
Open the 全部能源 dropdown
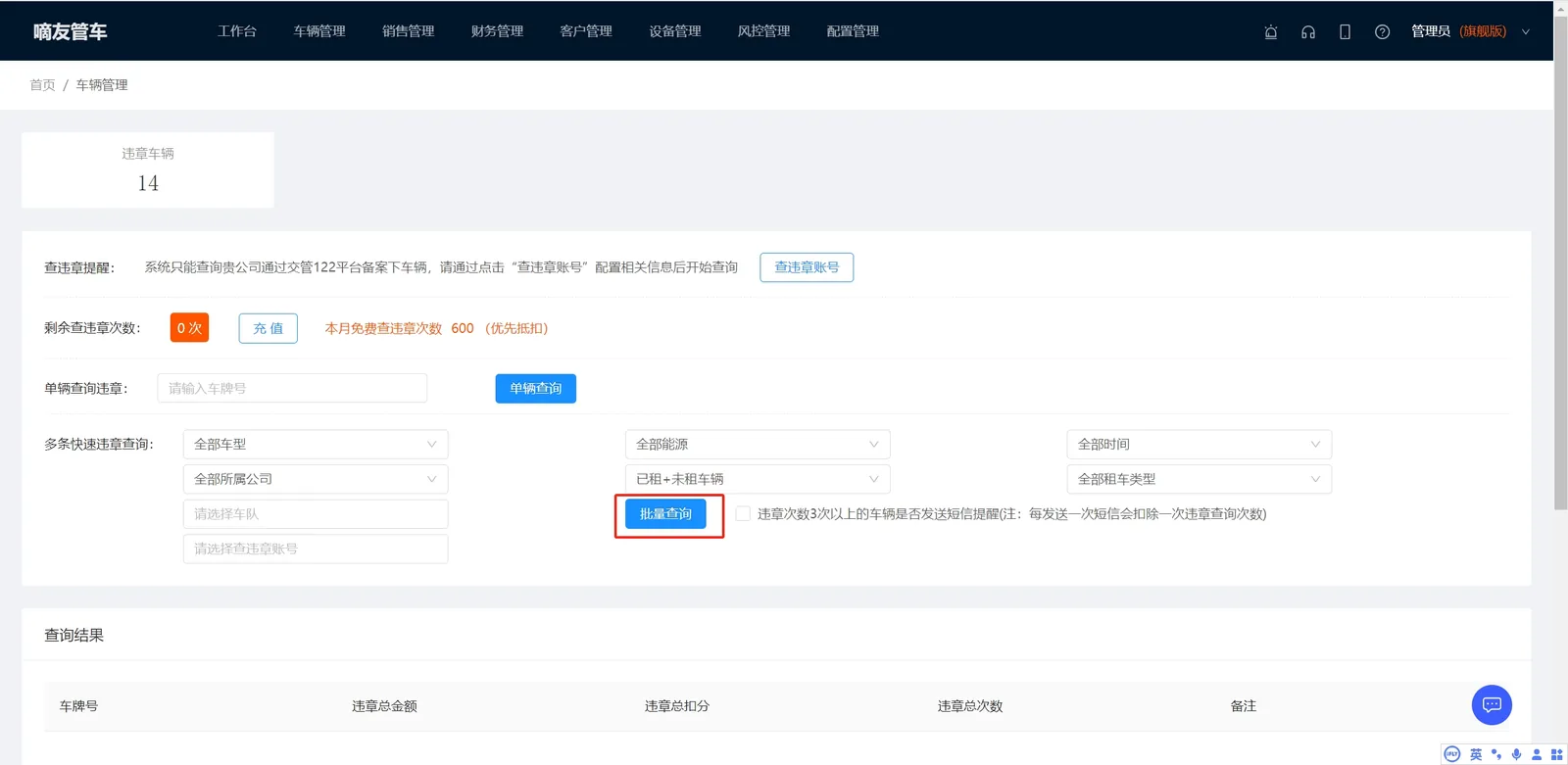(758, 445)
